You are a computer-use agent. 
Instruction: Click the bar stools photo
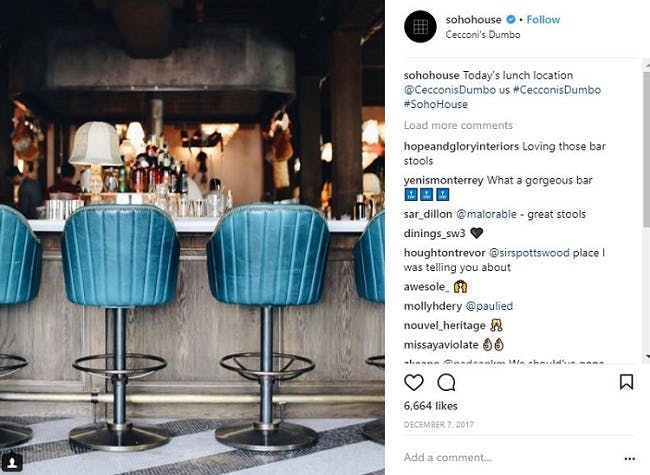tap(192, 238)
